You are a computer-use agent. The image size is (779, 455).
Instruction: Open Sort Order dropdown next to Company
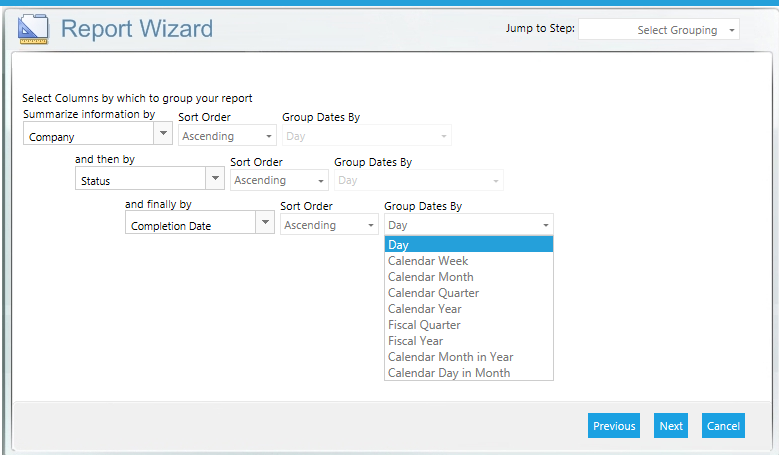point(227,136)
